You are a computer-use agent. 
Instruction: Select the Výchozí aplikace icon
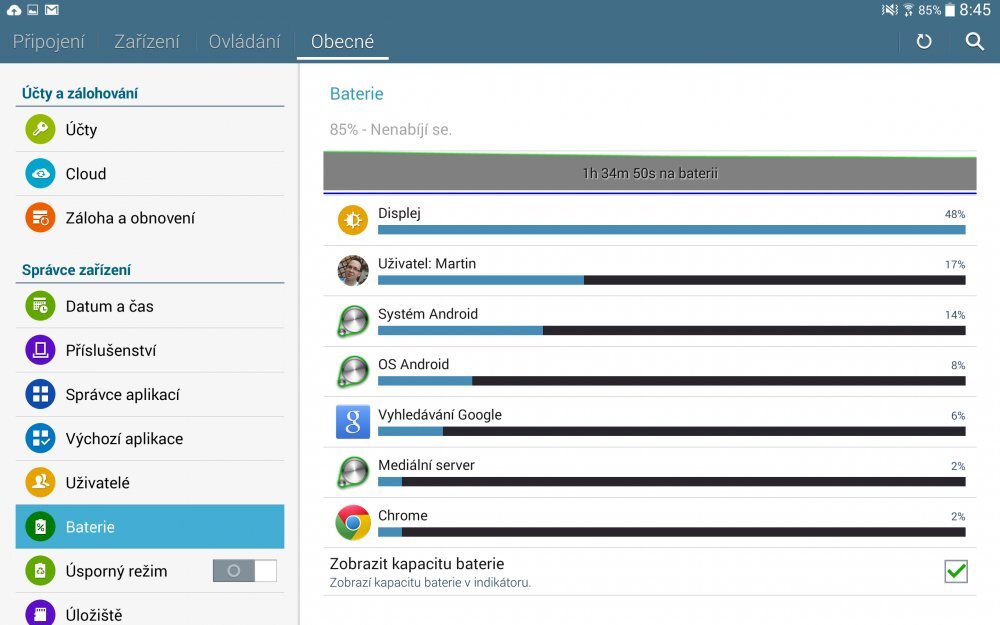[x=40, y=438]
